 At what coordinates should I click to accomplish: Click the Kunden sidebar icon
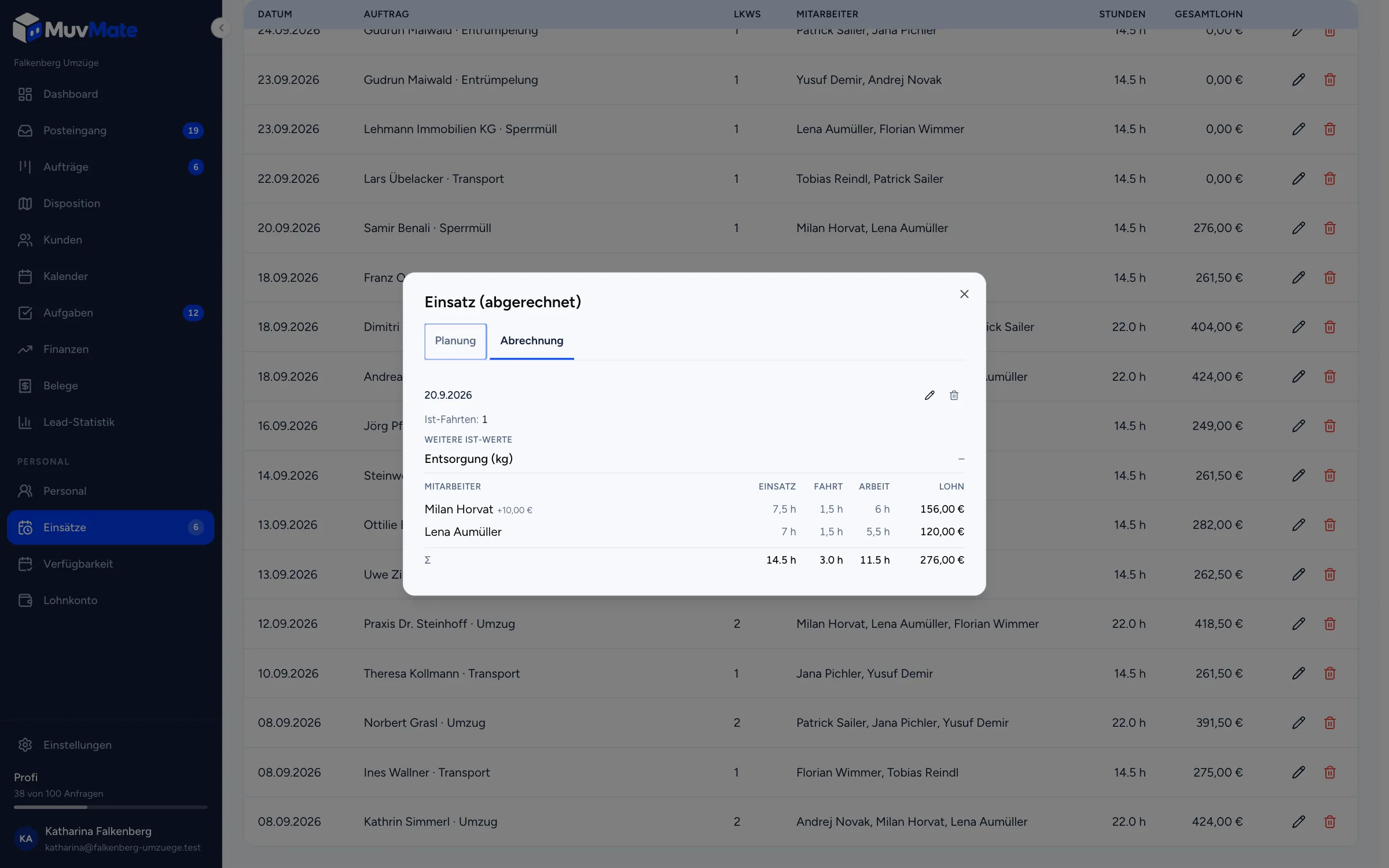click(25, 240)
